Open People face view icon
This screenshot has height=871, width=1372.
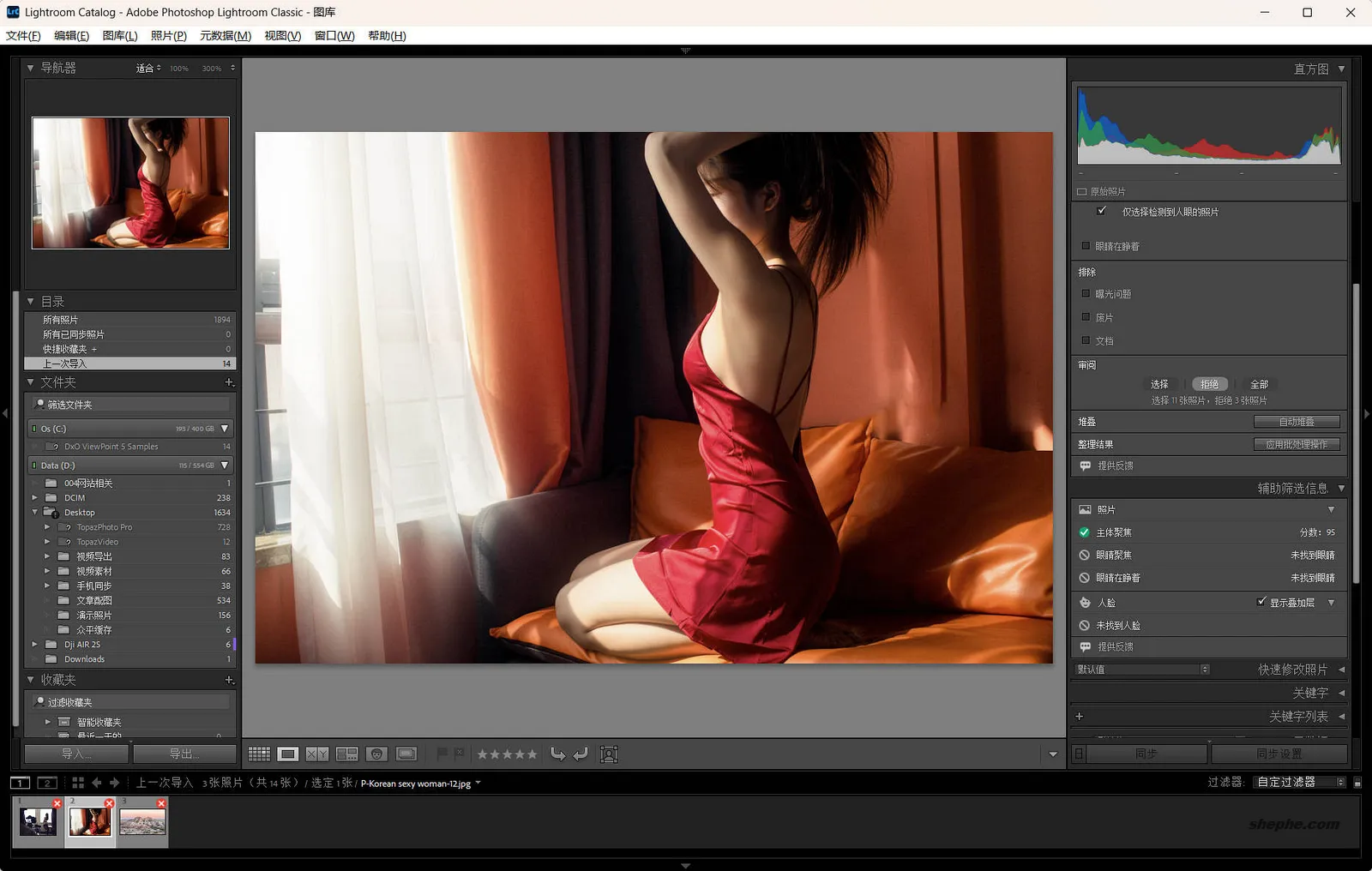376,754
